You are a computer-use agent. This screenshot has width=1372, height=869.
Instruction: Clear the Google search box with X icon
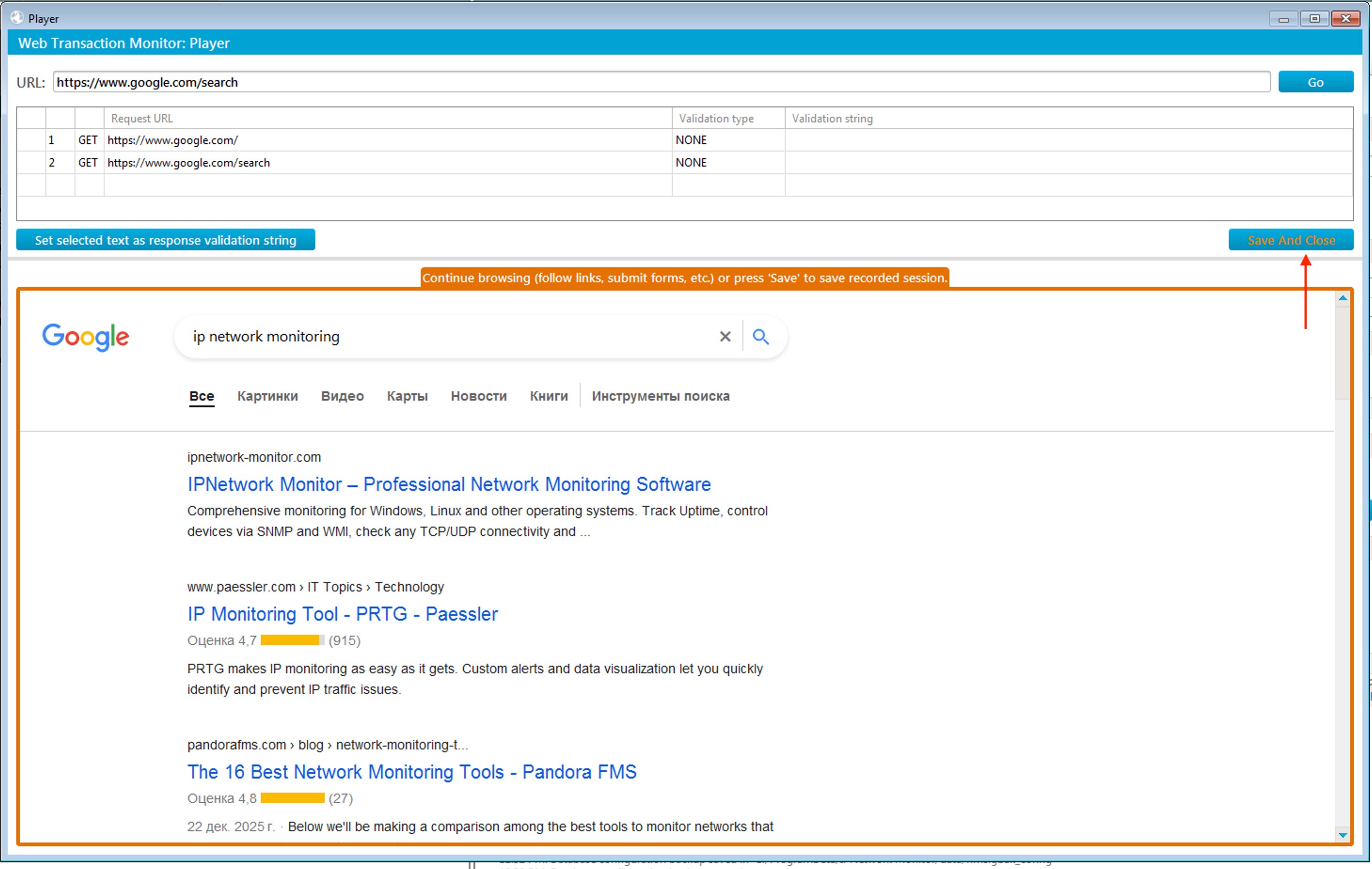tap(725, 337)
